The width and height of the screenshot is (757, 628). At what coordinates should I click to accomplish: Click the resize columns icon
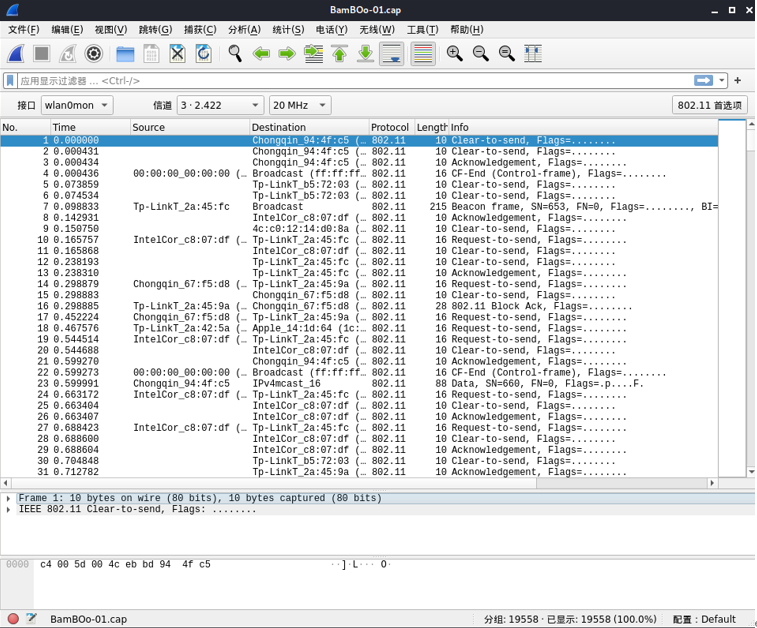click(x=533, y=53)
